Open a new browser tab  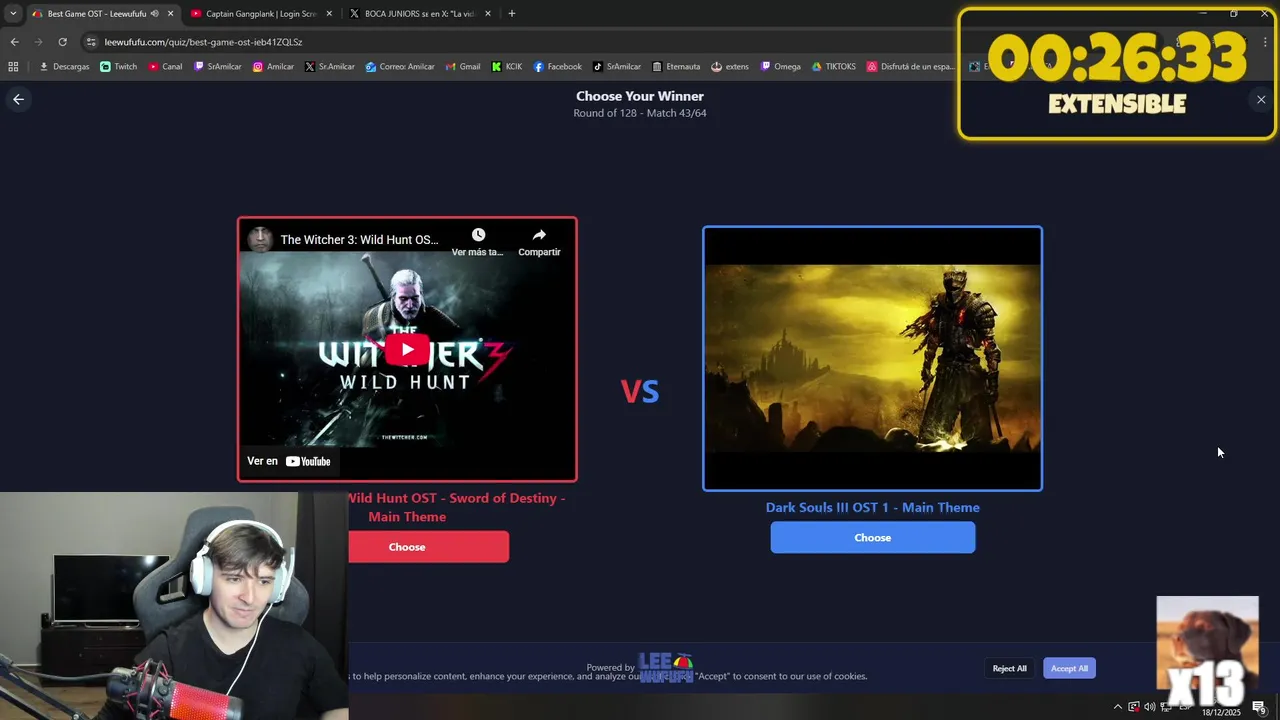click(512, 14)
